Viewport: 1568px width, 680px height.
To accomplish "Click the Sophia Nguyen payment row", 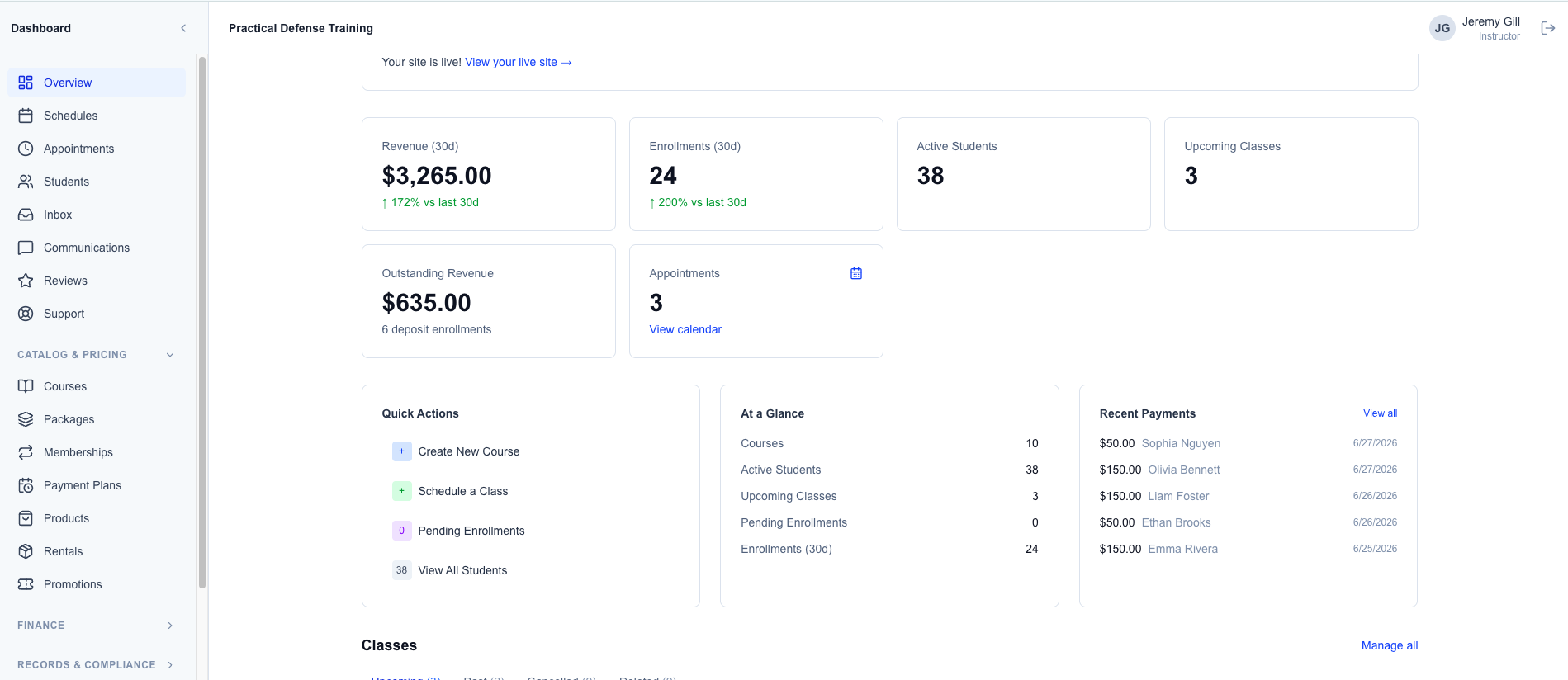I will (x=1248, y=443).
